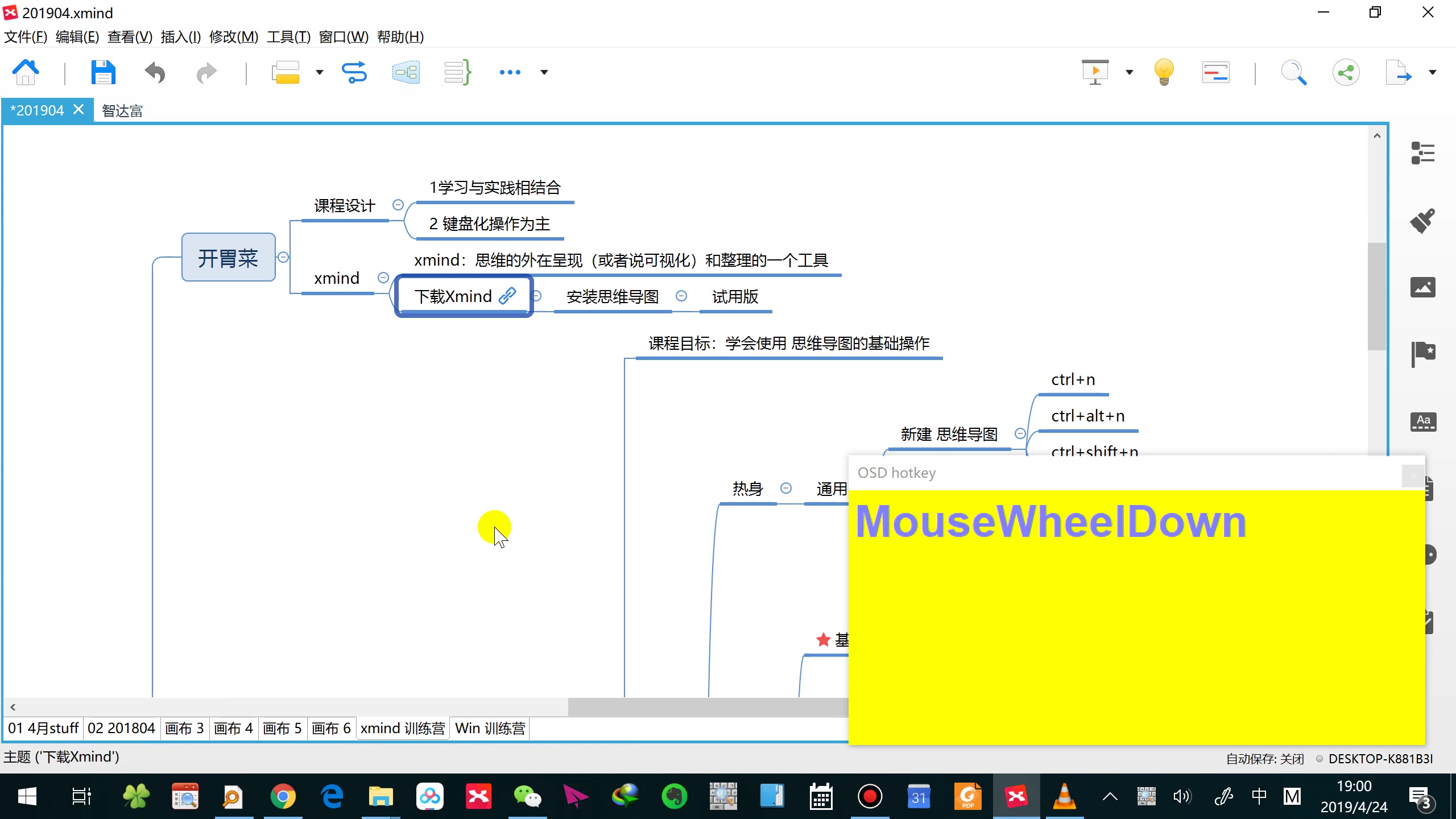Screen dimensions: 1456x819
Task: Collapse the 新建 思维导图 branch
Action: coord(1020,433)
